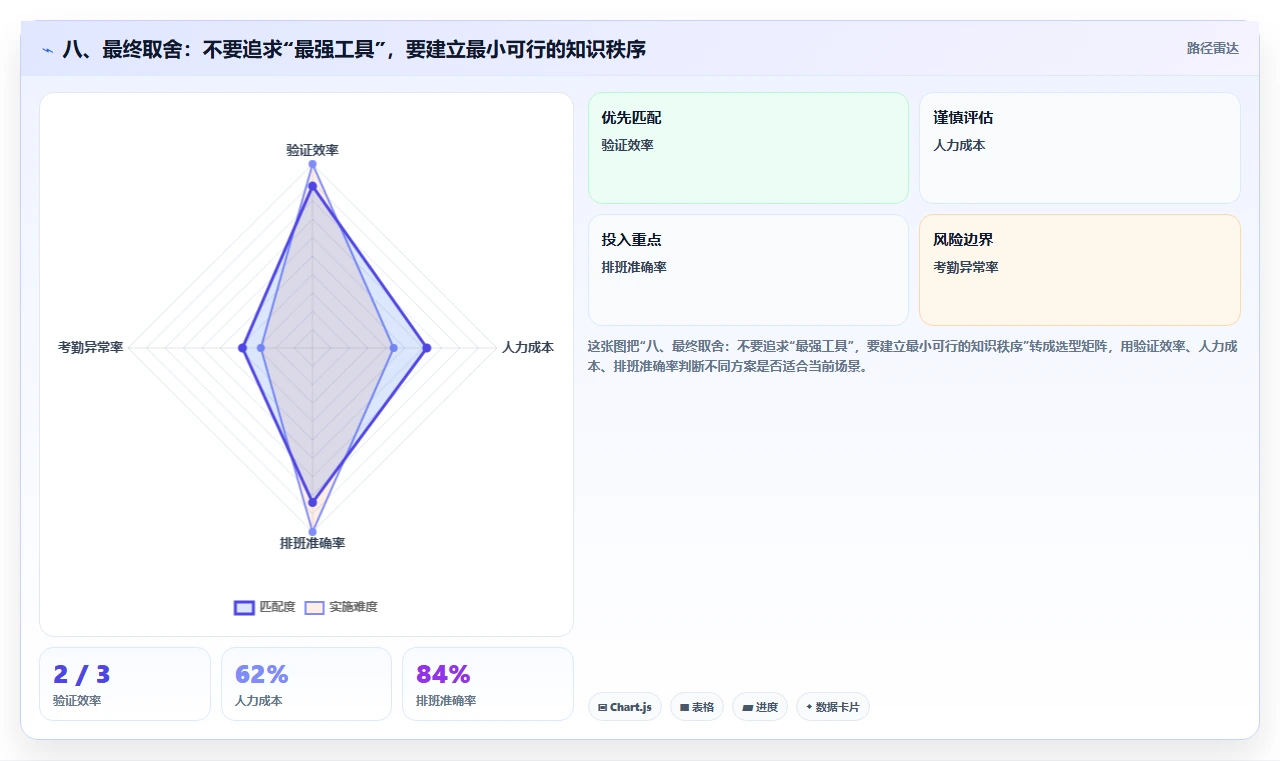Screen dimensions: 1280x761
Task: Click 验证效率 text in 优先匹配 card
Action: (x=627, y=145)
